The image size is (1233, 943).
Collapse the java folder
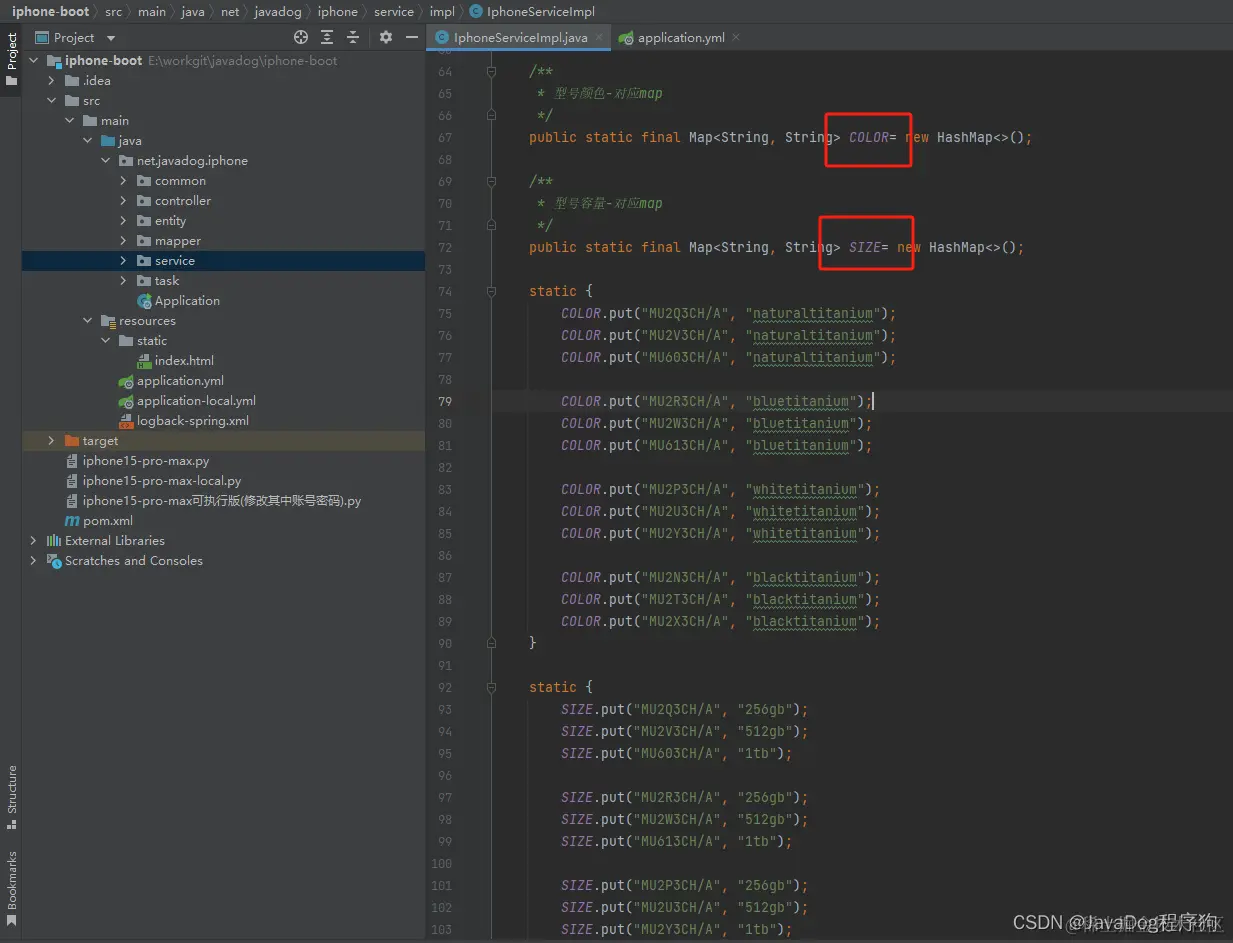click(88, 141)
